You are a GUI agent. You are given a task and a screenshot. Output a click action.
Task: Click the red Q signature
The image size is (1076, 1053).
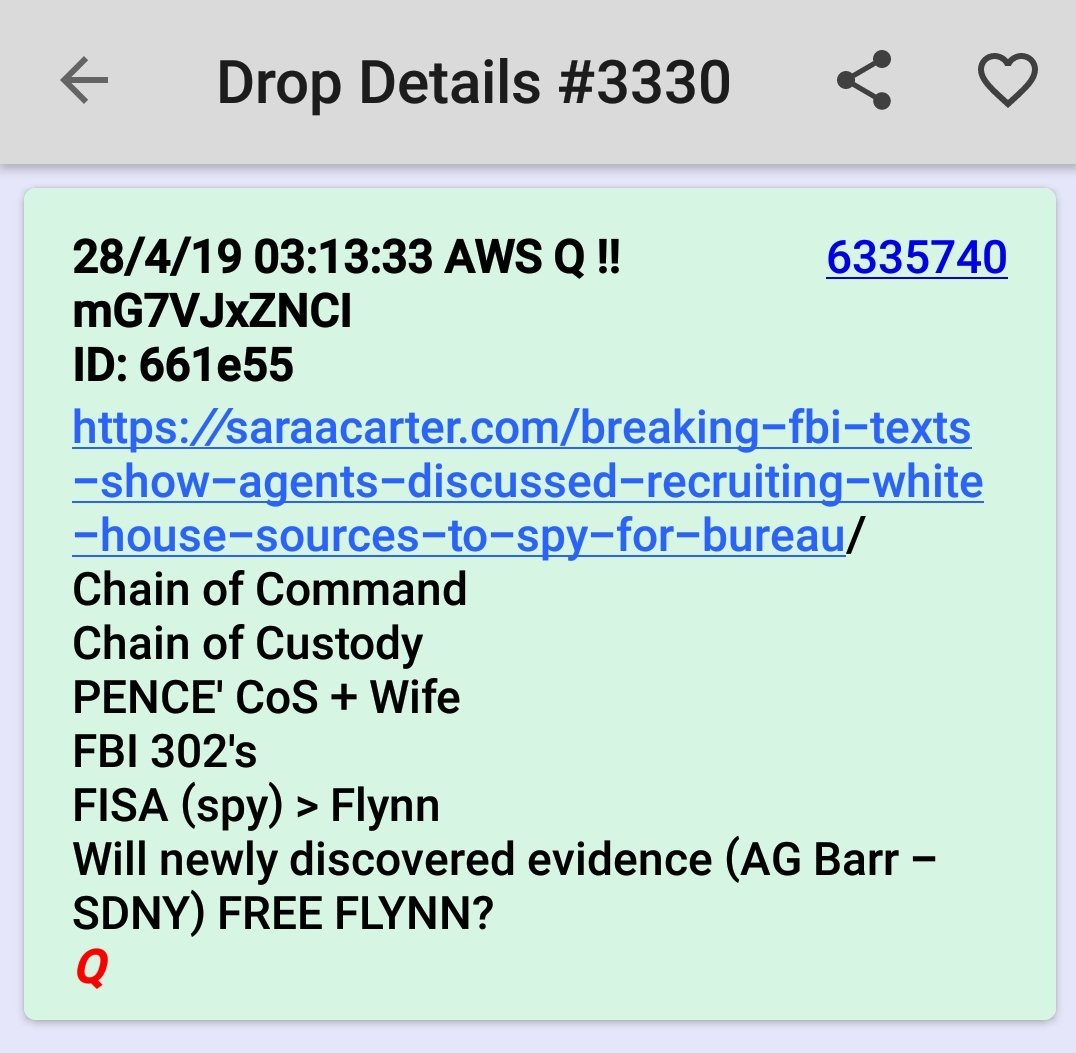coord(91,968)
